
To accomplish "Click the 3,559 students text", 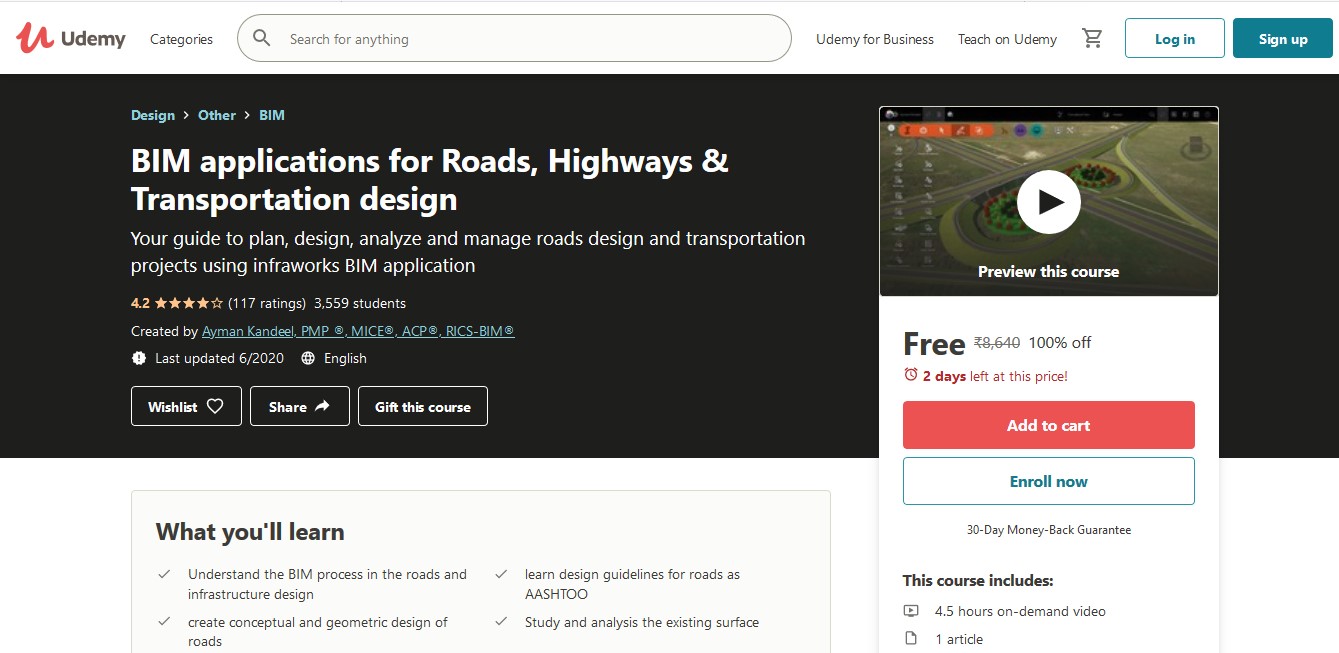I will (360, 303).
